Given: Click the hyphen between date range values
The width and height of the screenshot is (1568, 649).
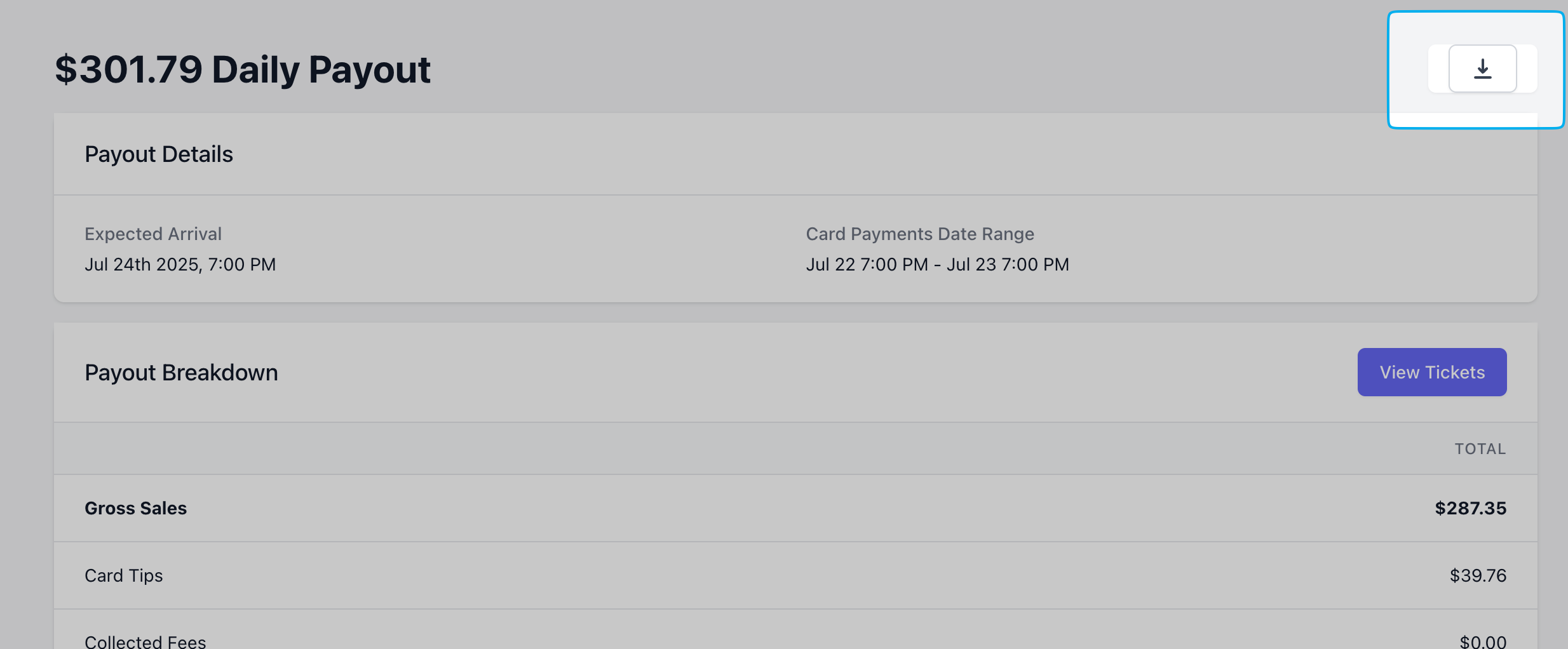Looking at the screenshot, I should click(937, 265).
